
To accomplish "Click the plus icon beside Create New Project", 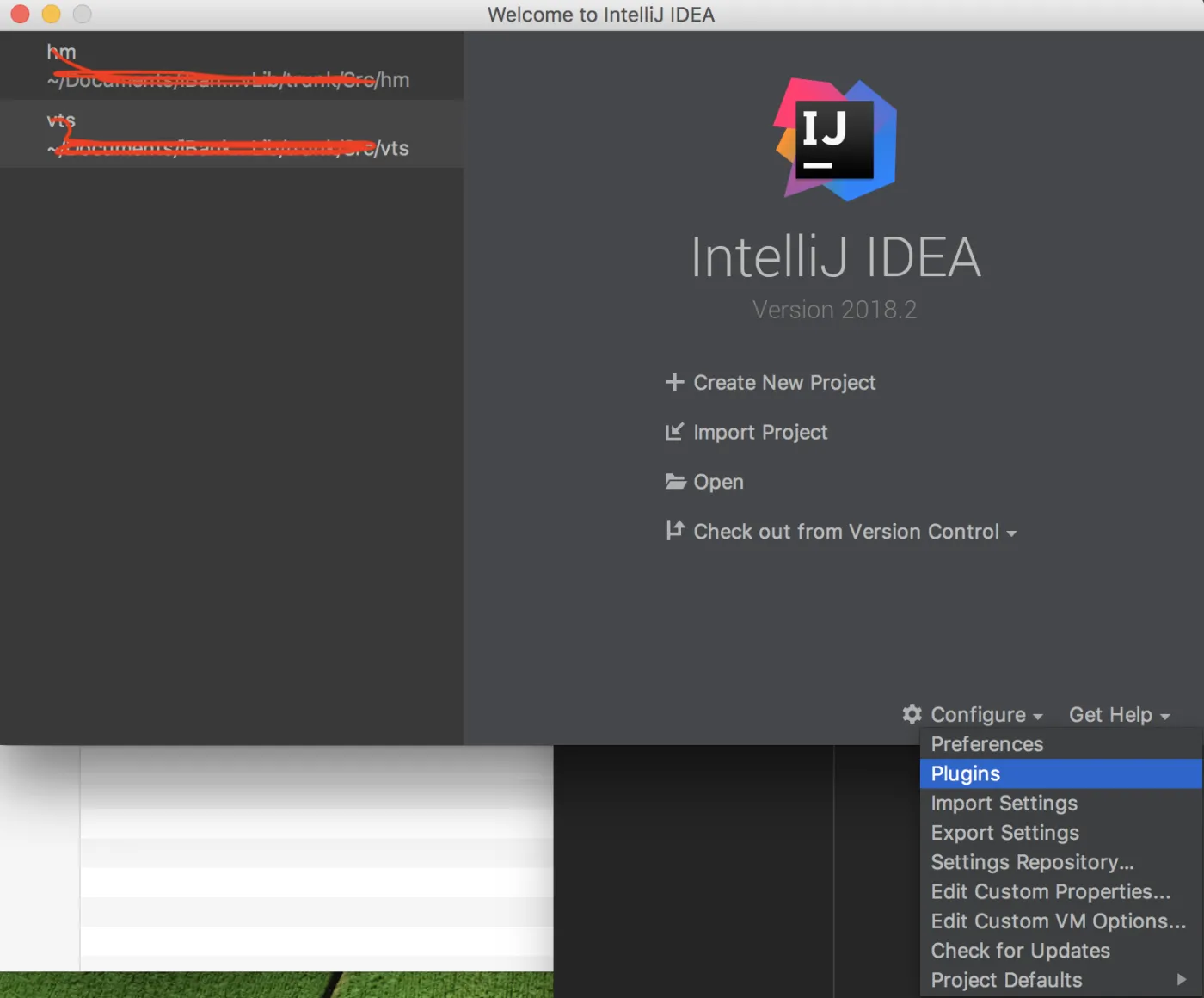I will (674, 382).
